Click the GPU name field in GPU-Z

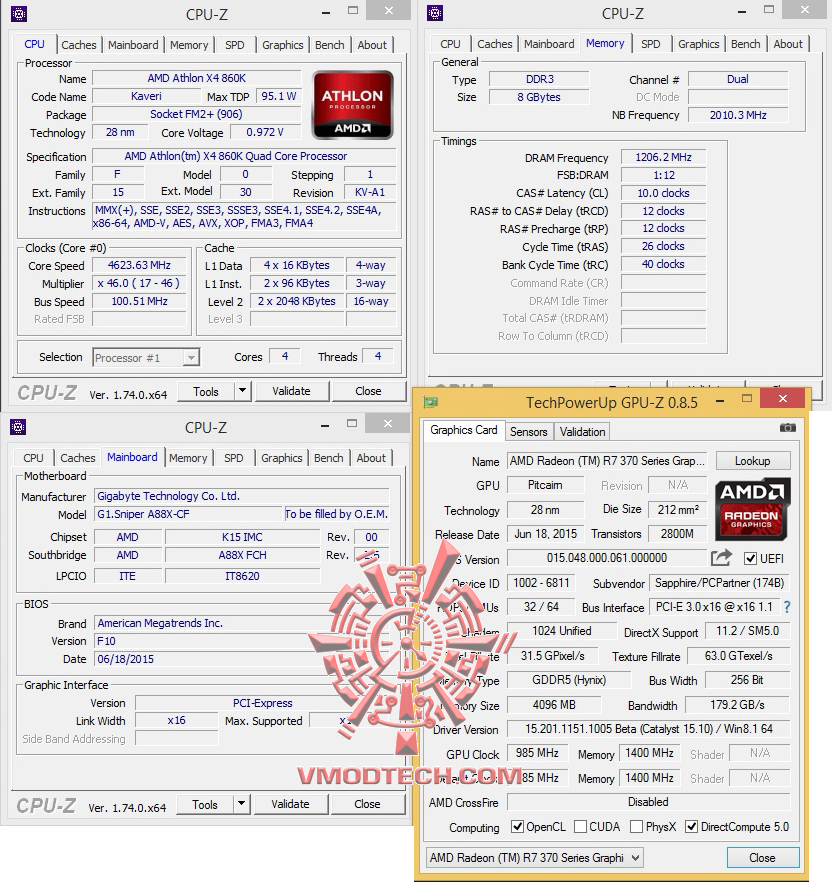tap(607, 461)
